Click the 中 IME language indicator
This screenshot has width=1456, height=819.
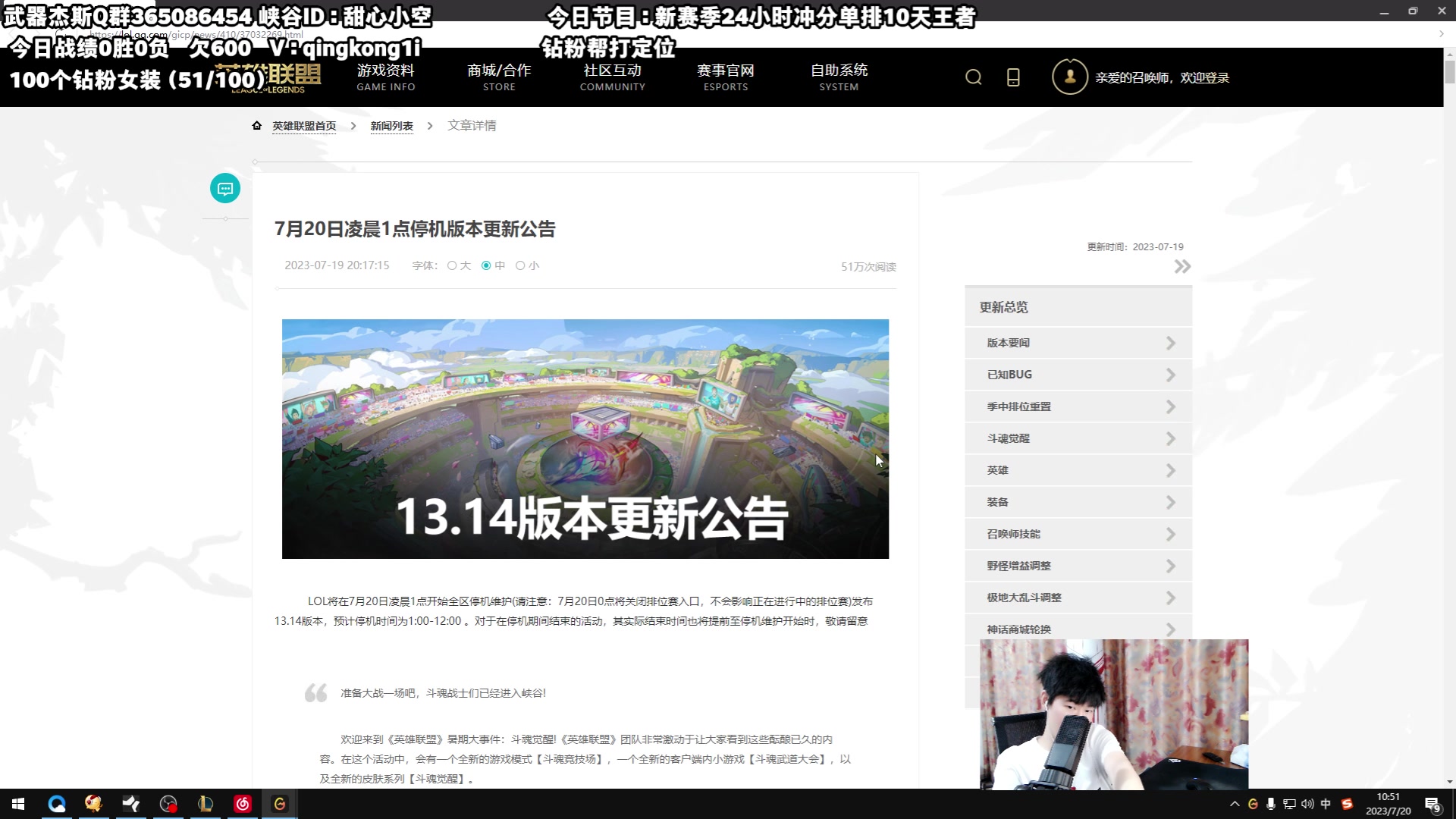(1326, 804)
